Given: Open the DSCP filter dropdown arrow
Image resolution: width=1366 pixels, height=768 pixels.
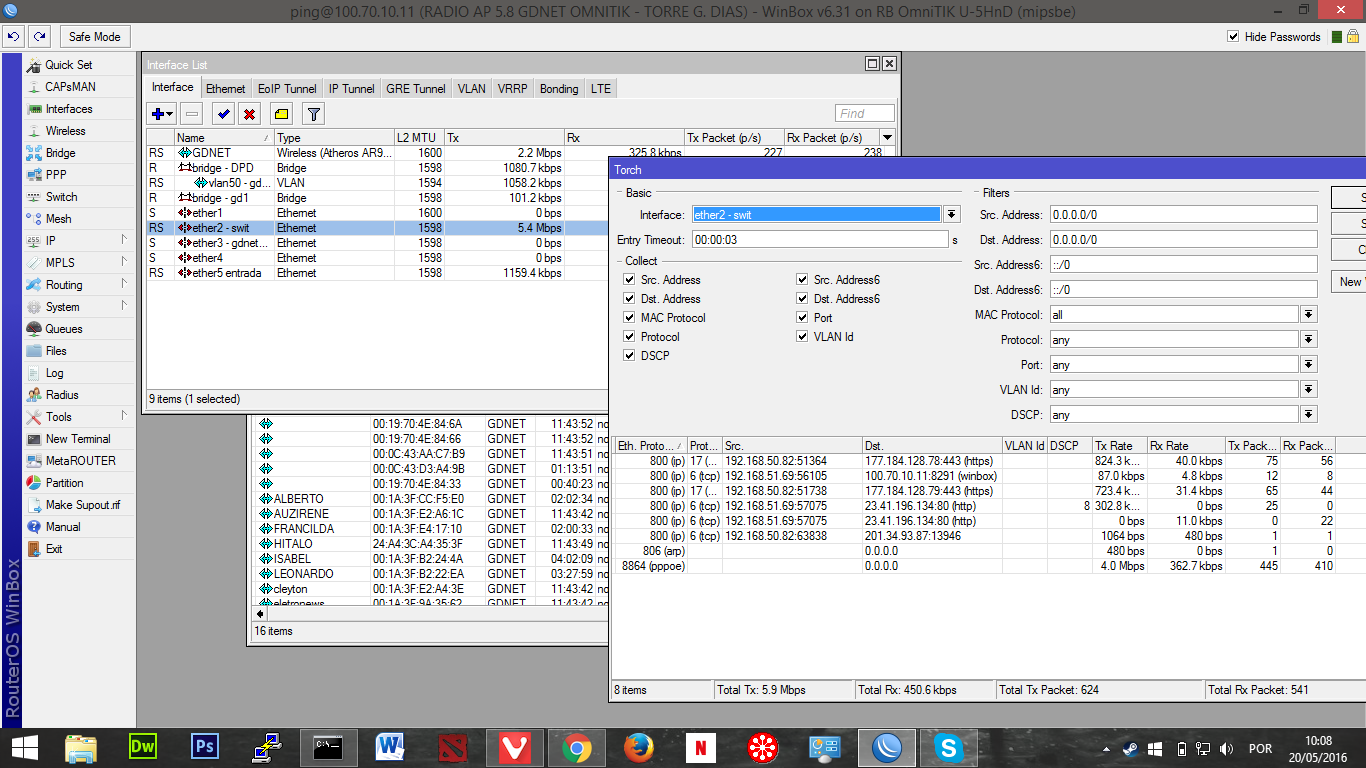Looking at the screenshot, I should [x=1309, y=415].
